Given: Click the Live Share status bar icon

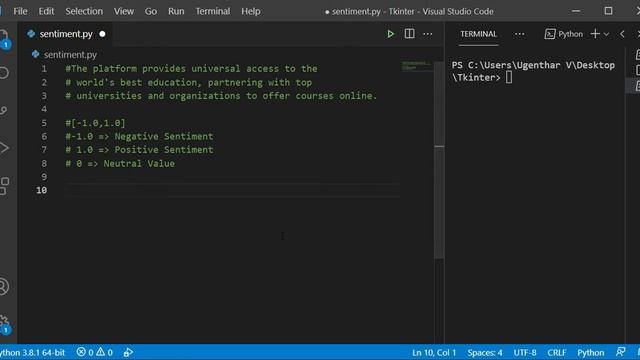Looking at the screenshot, I should pyautogui.click(x=128, y=352).
